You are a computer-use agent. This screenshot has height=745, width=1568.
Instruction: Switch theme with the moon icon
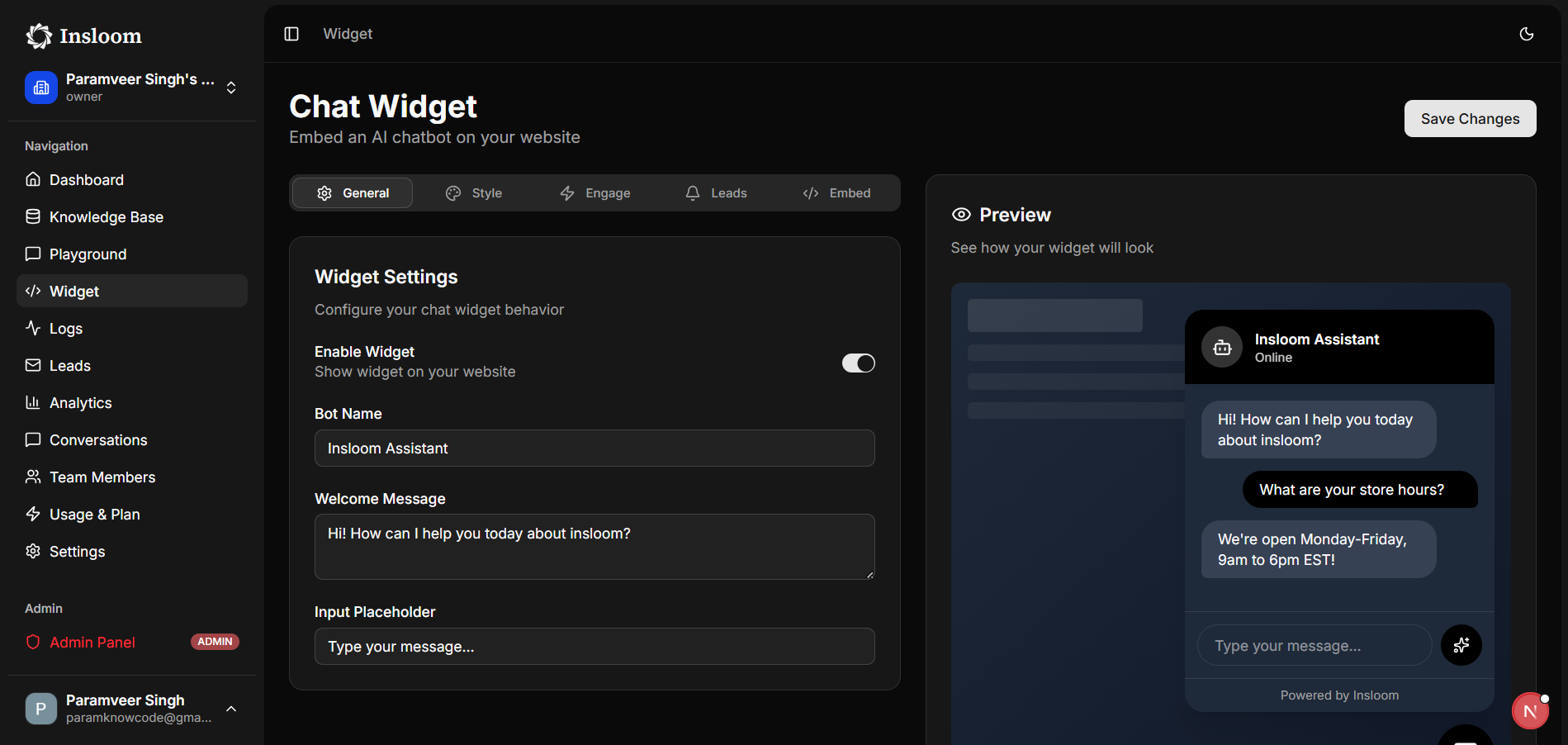tap(1527, 34)
